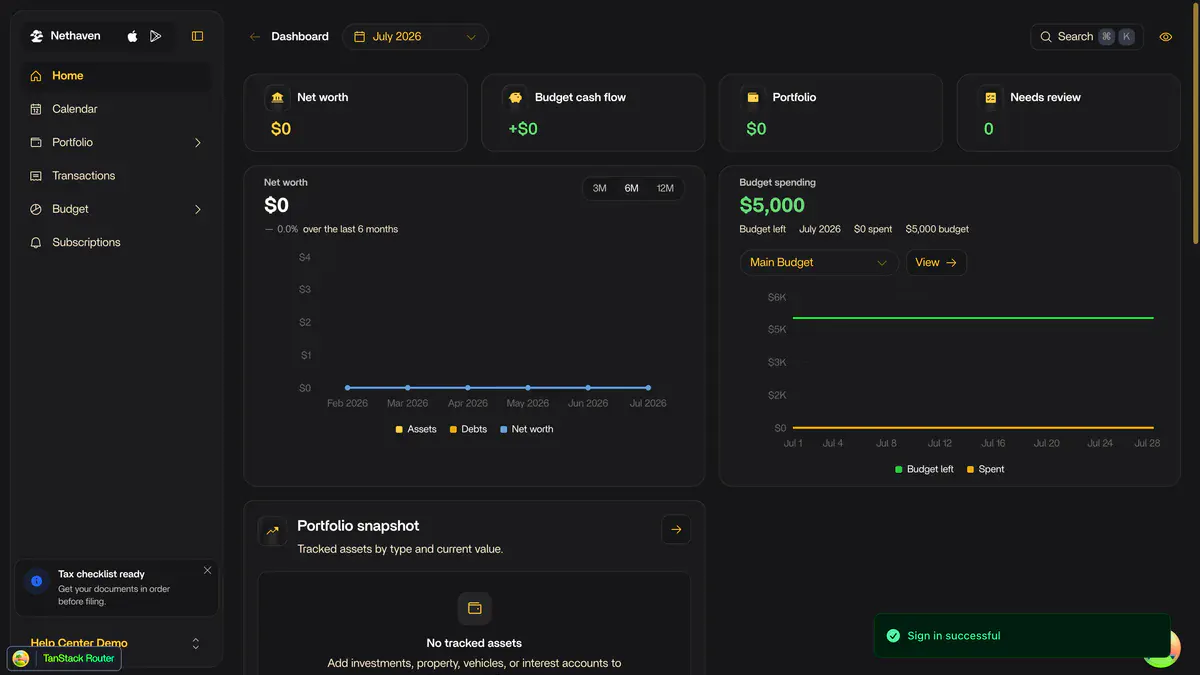Open the Main Budget dropdown
Viewport: 1200px width, 675px height.
point(819,262)
